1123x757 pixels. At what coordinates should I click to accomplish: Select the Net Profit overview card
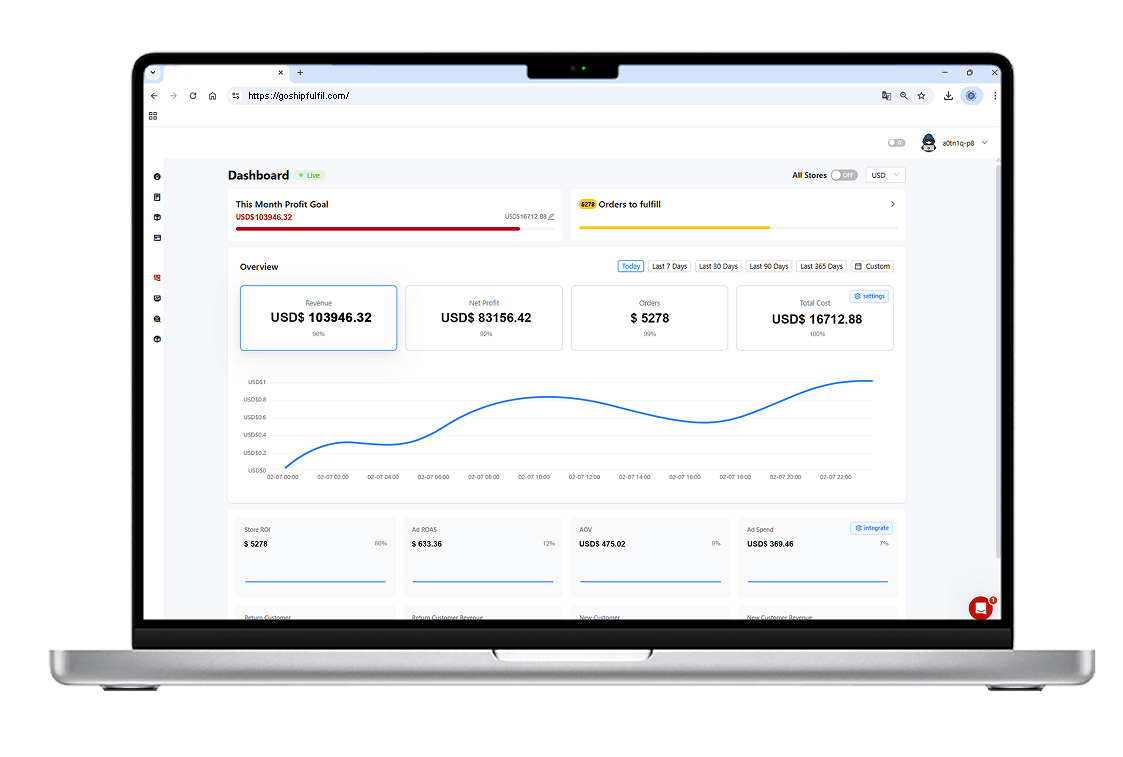pos(484,318)
